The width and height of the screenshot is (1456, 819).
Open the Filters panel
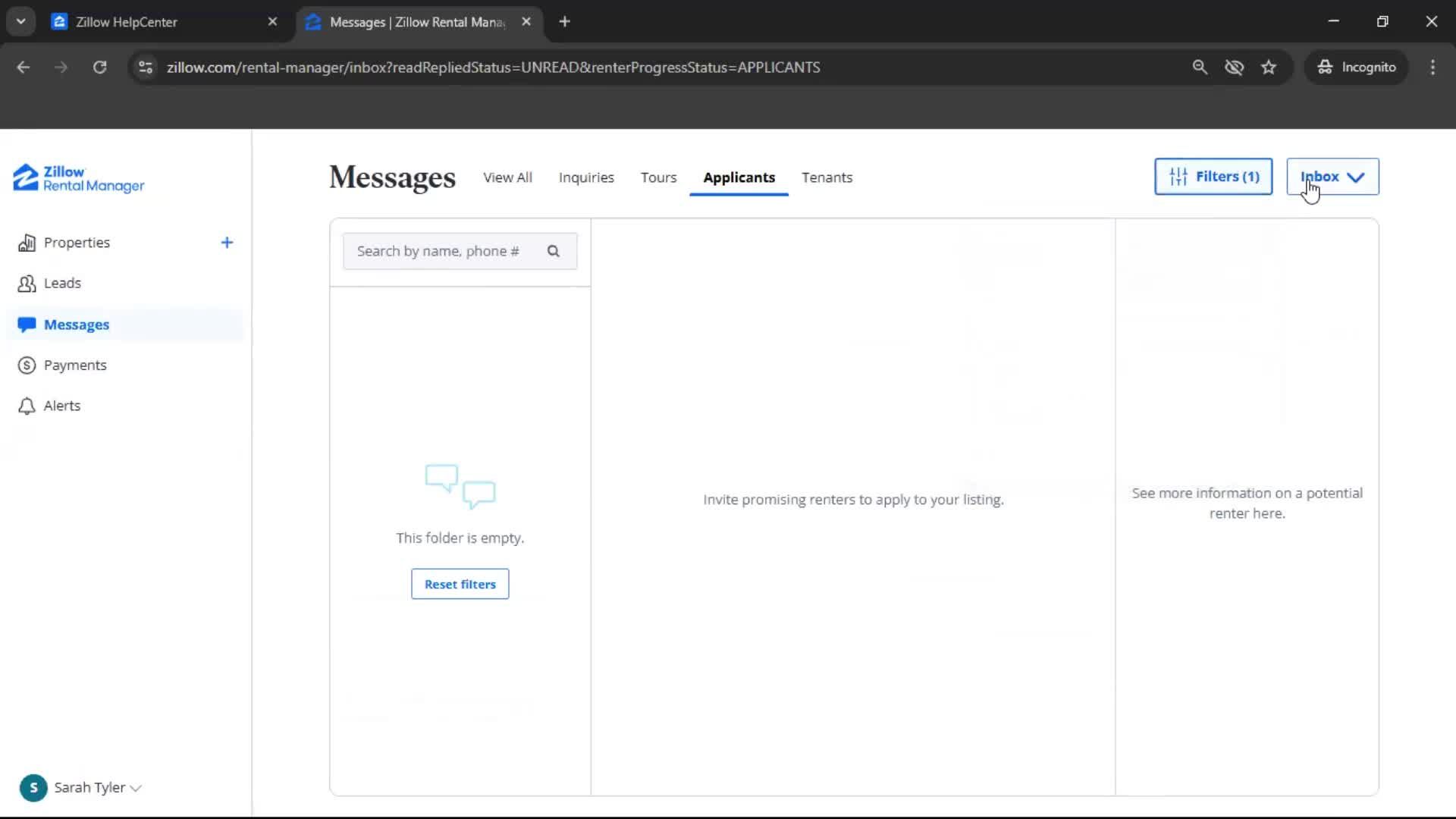[x=1213, y=176]
